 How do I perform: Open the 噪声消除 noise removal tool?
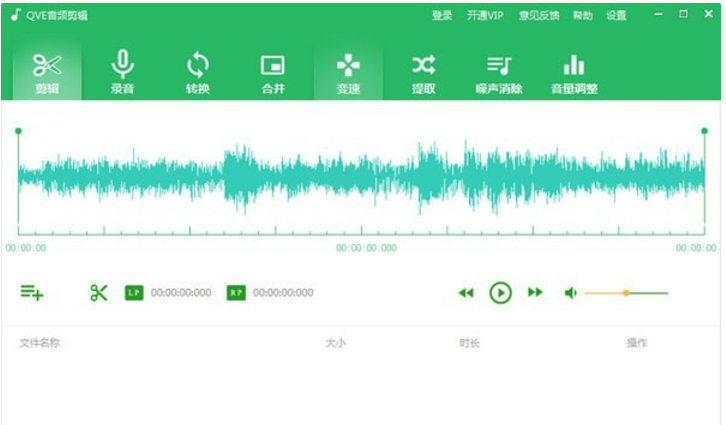[498, 72]
